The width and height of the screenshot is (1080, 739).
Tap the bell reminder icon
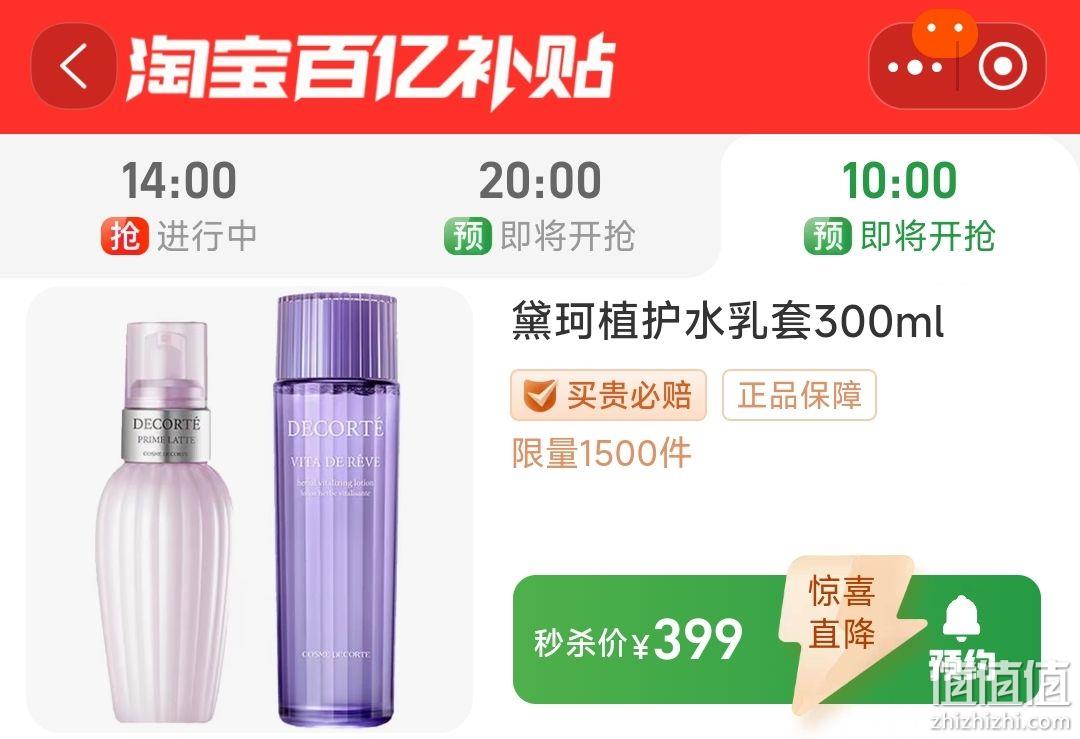(x=962, y=619)
